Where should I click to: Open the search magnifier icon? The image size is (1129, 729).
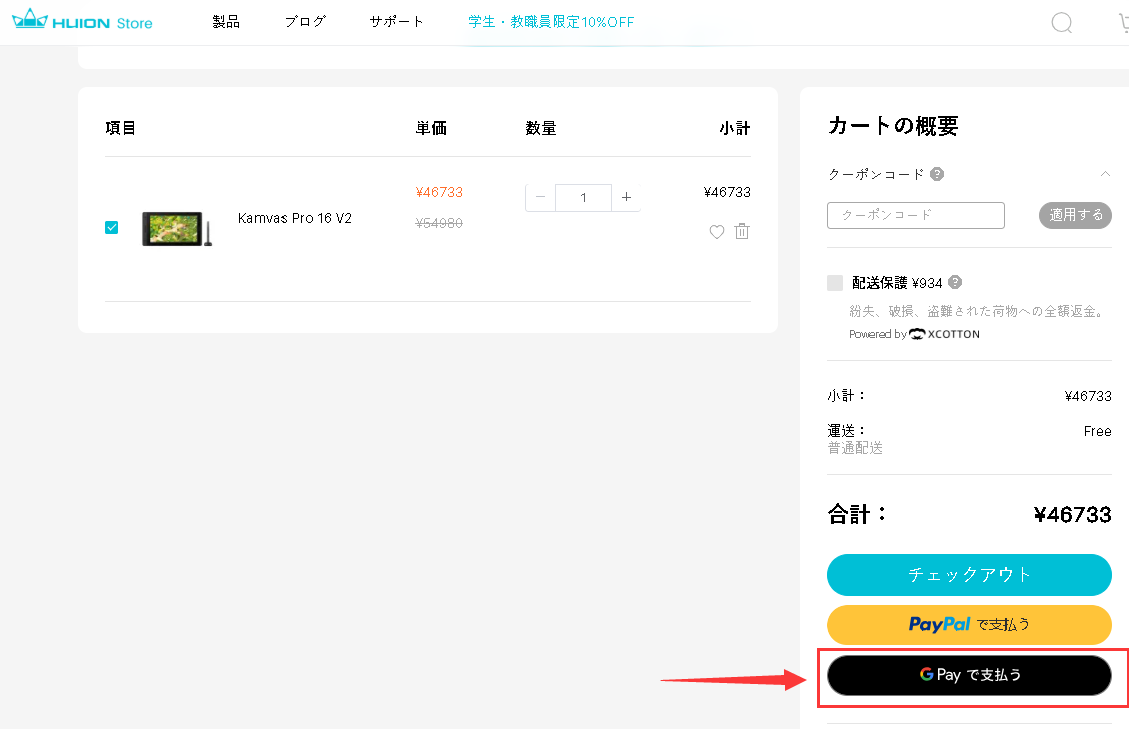1061,22
